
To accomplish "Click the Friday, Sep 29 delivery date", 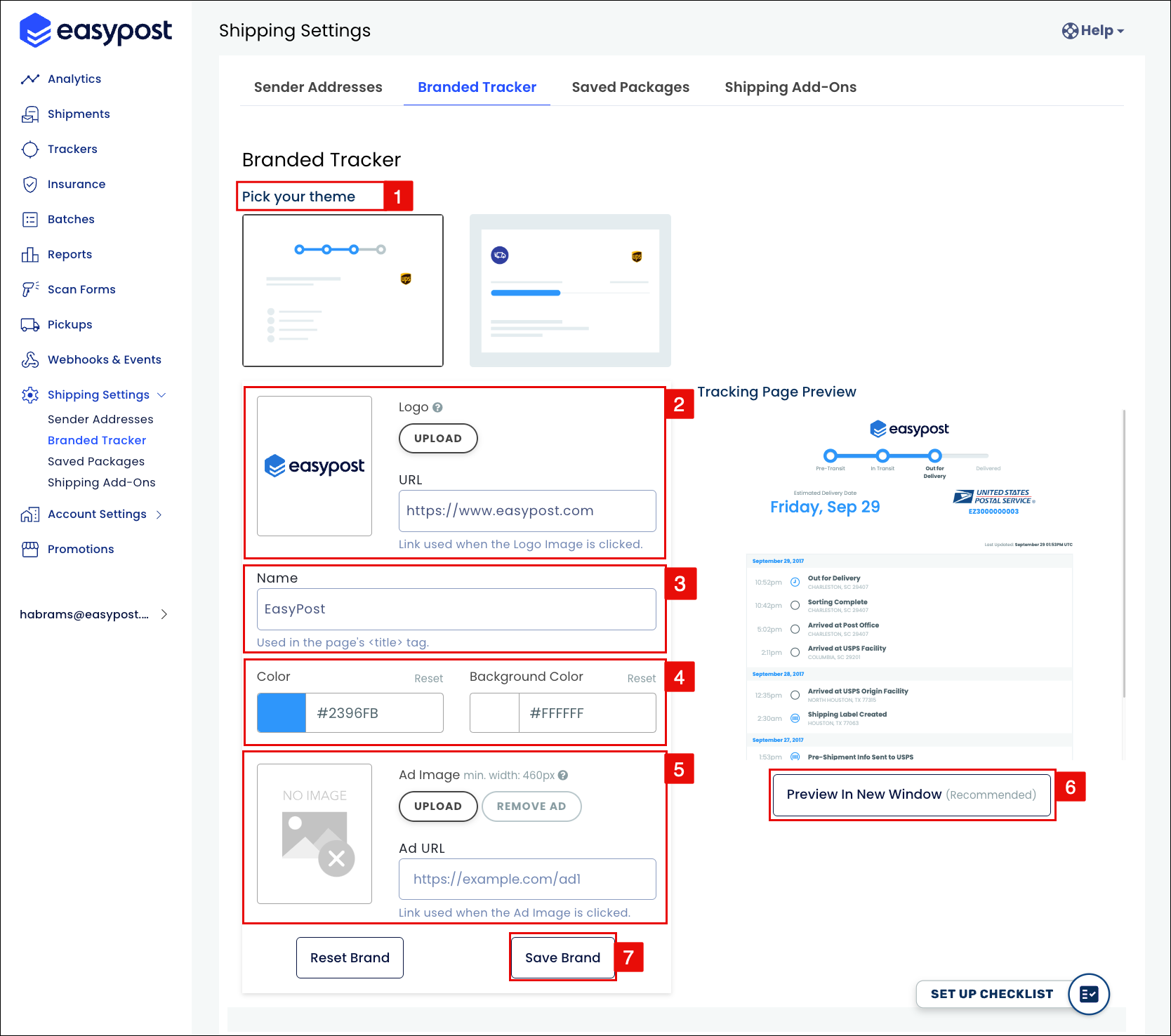I will tap(825, 507).
